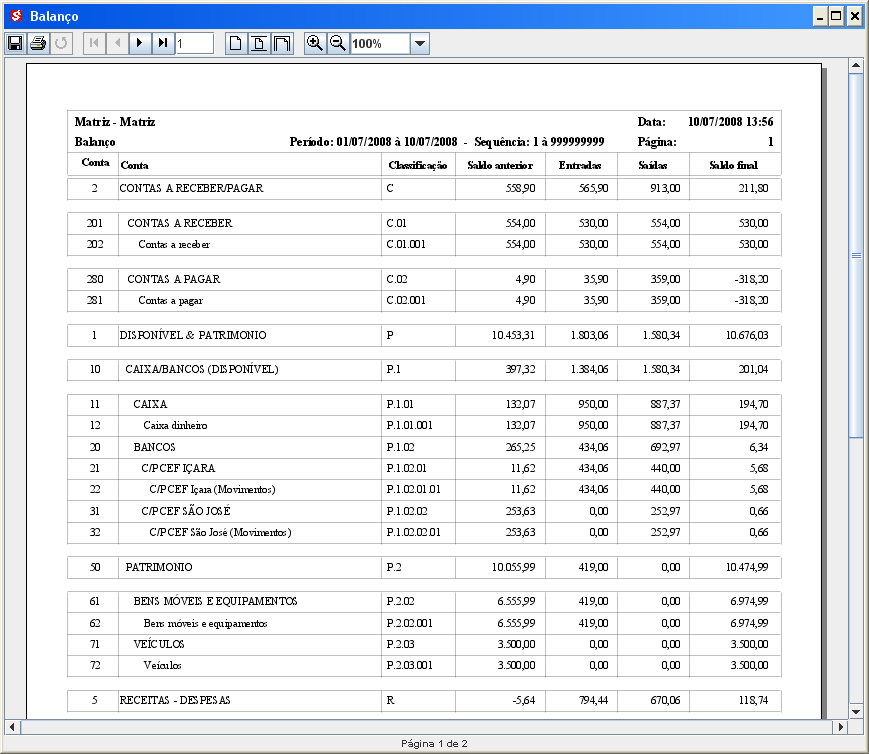
Task: Click the final balance '-318,20' of CONTAS A PAGAR
Action: (751, 279)
